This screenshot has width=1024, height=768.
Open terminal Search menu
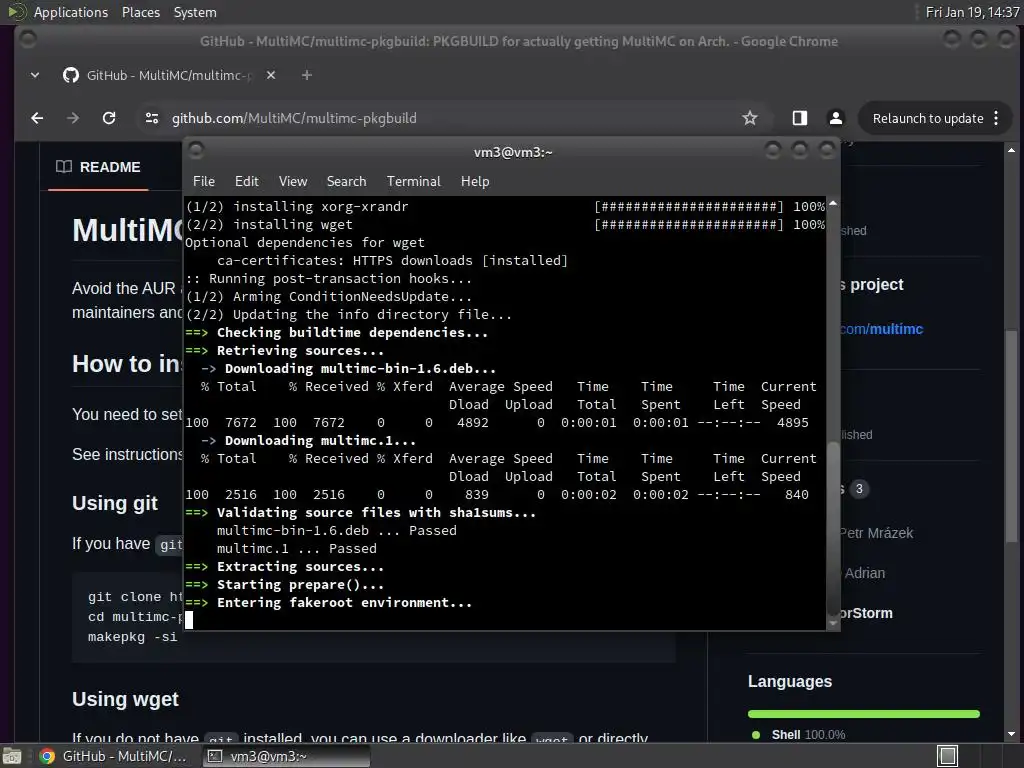[x=346, y=182]
